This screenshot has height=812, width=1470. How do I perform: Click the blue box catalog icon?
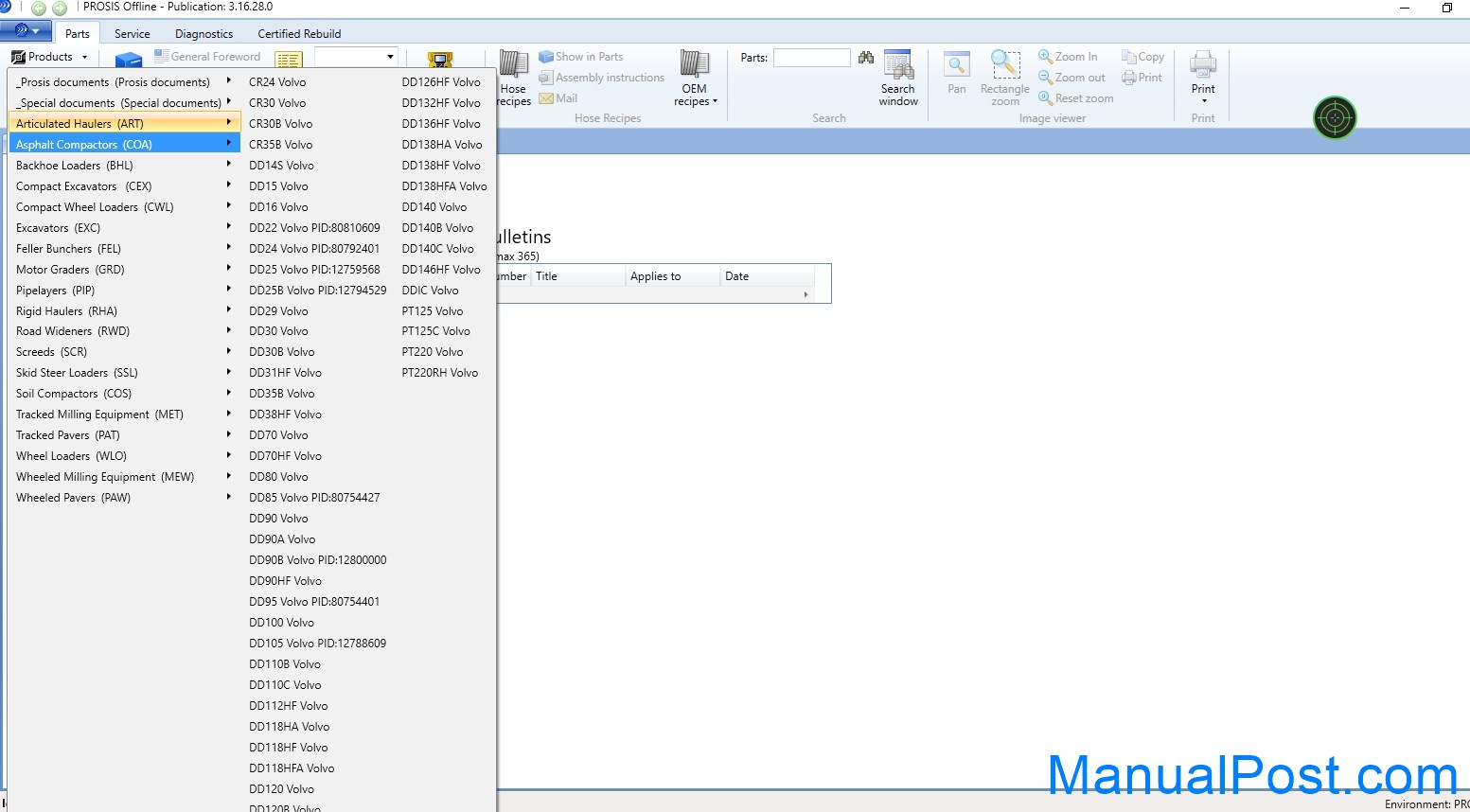pyautogui.click(x=129, y=60)
